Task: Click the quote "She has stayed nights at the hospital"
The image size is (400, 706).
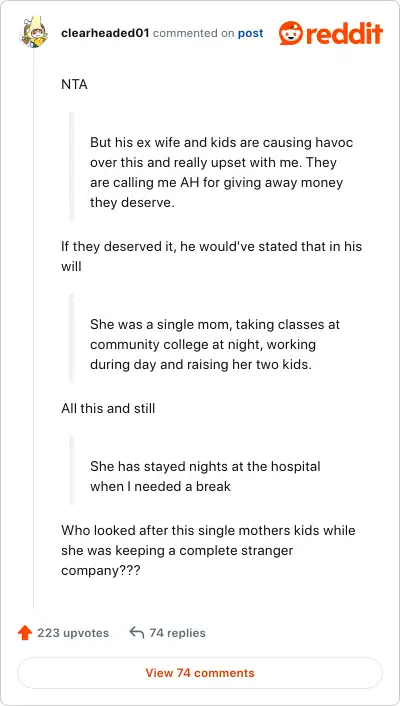Action: [x=205, y=476]
